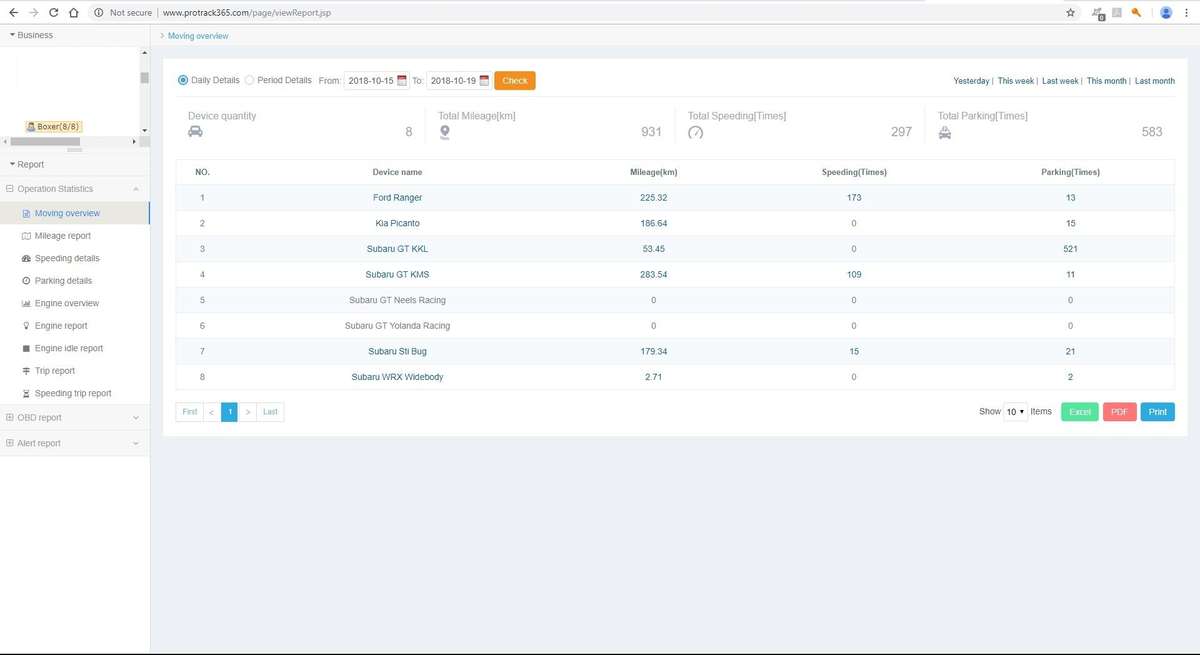Export the report to Excel
The image size is (1200, 655).
(1079, 412)
